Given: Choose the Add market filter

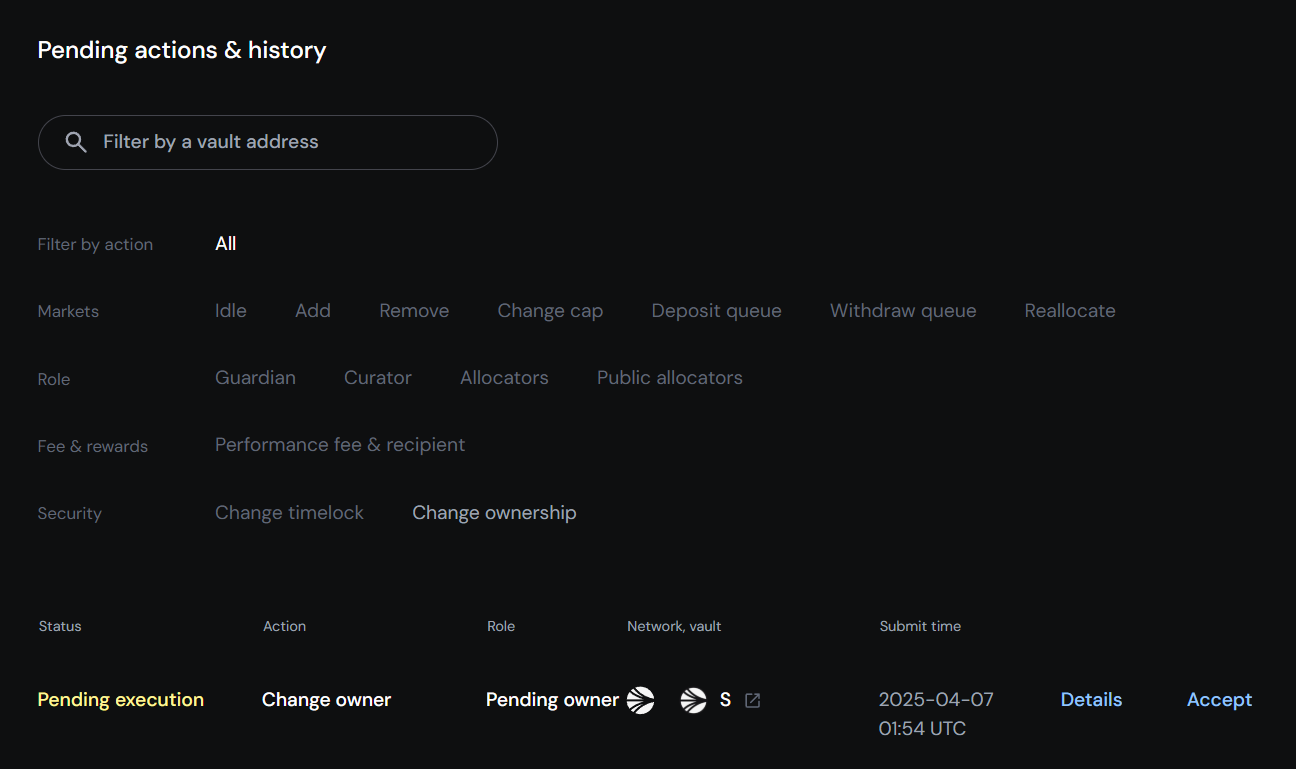Looking at the screenshot, I should (x=313, y=311).
